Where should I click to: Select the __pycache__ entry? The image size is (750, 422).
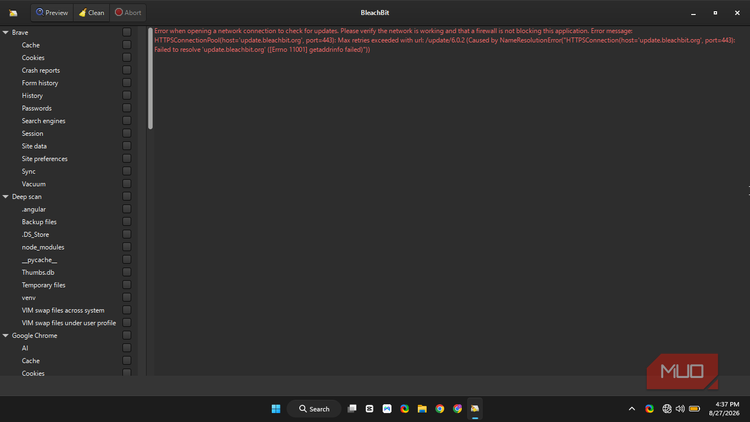39,260
